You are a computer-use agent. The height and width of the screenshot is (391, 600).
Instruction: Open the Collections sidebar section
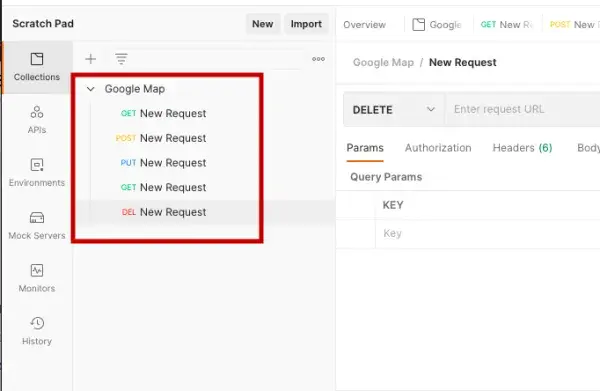[x=37, y=67]
